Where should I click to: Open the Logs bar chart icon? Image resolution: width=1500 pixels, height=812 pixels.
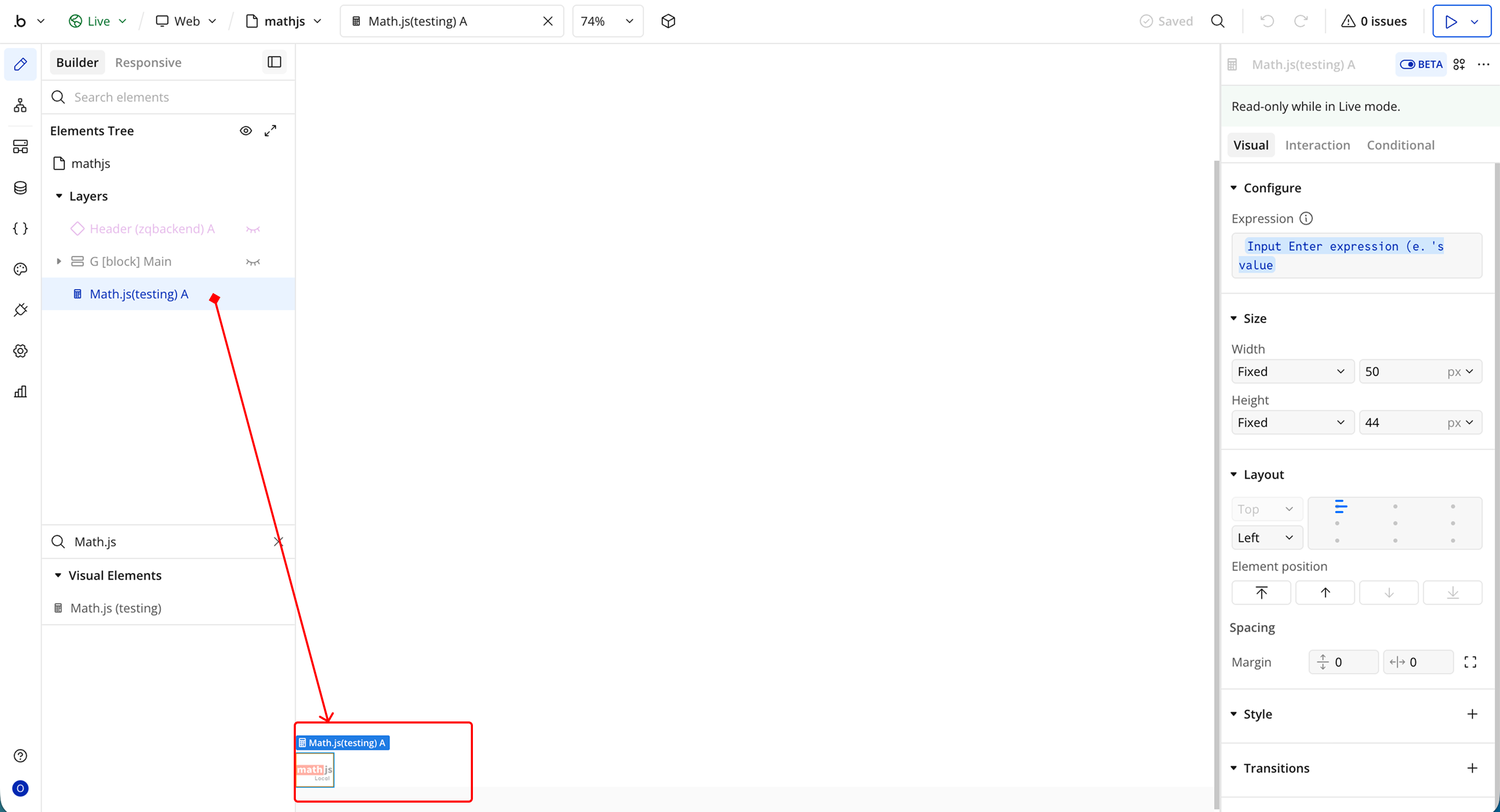(x=20, y=391)
